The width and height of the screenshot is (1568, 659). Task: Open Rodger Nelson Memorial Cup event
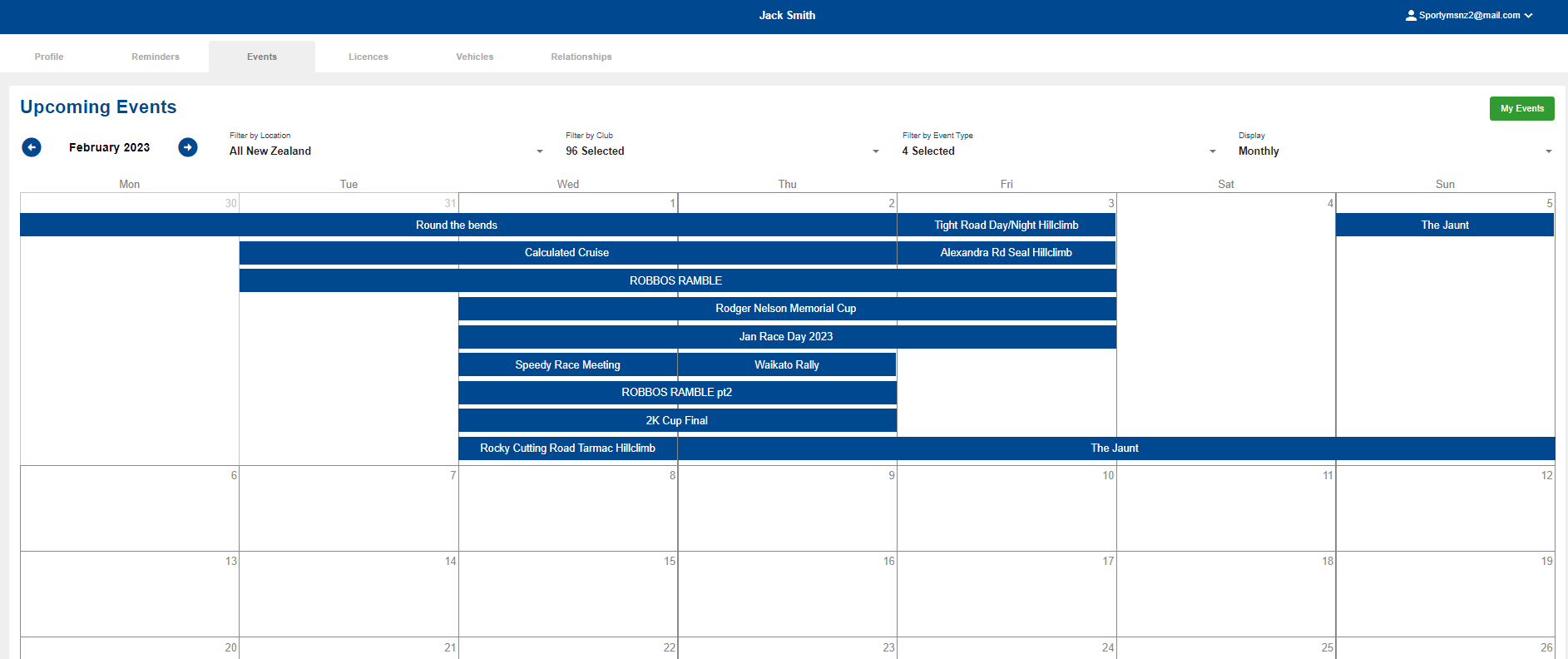click(x=787, y=308)
